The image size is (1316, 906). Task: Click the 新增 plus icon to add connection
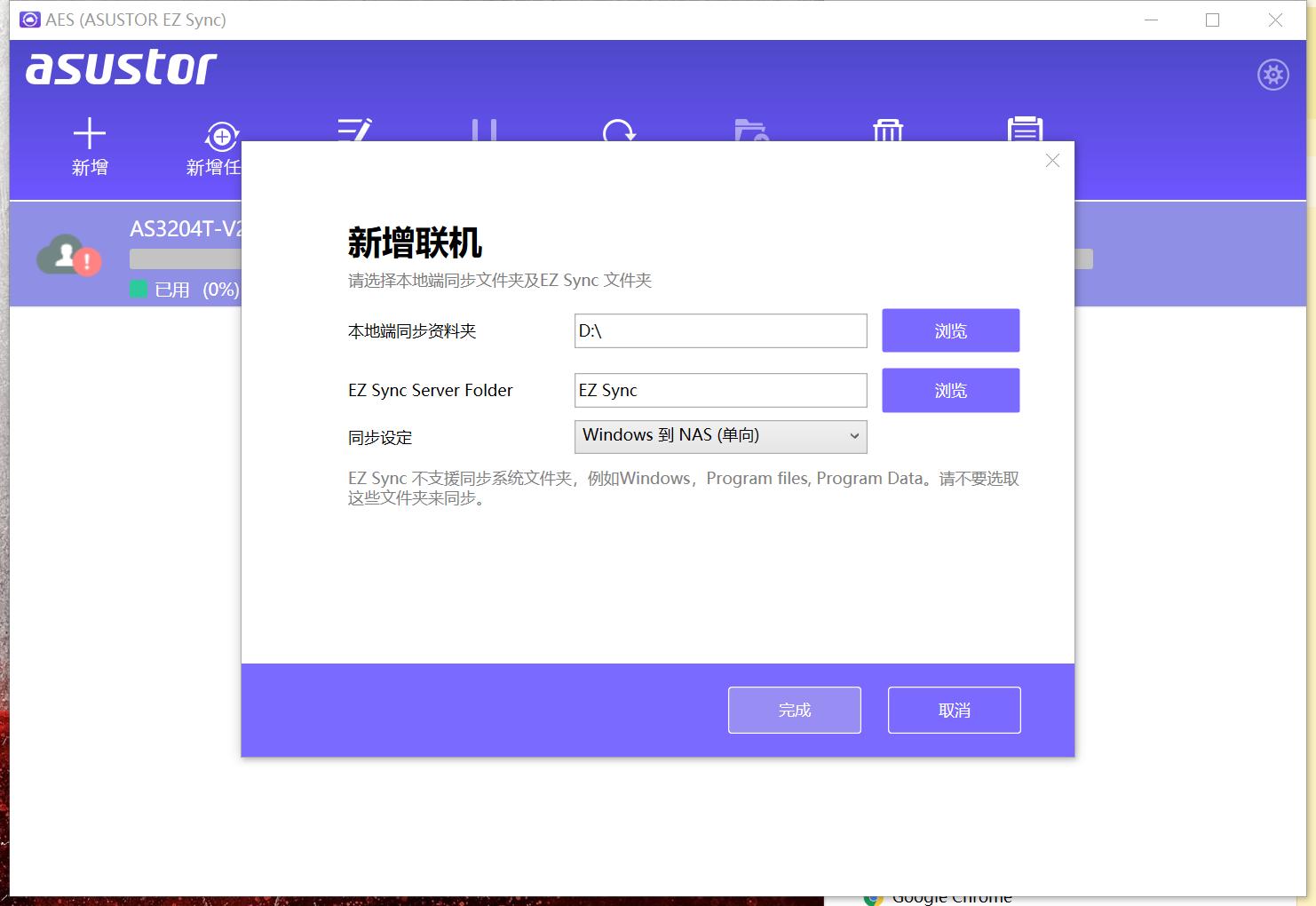[x=89, y=135]
